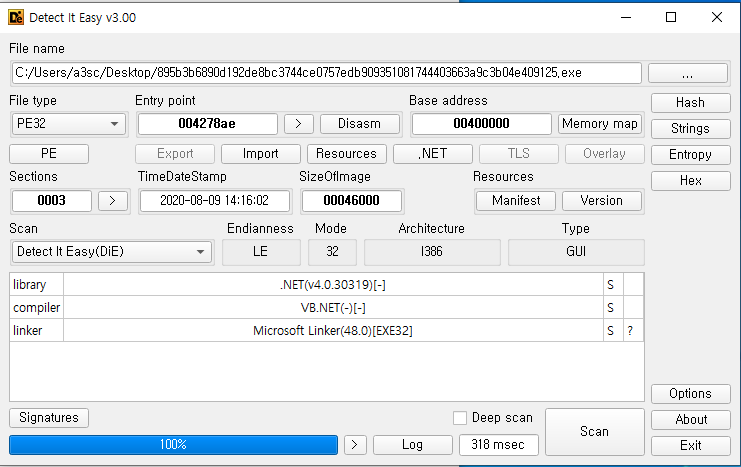The image size is (741, 467).
Task: Click the Mode 32 field
Action: pos(332,252)
